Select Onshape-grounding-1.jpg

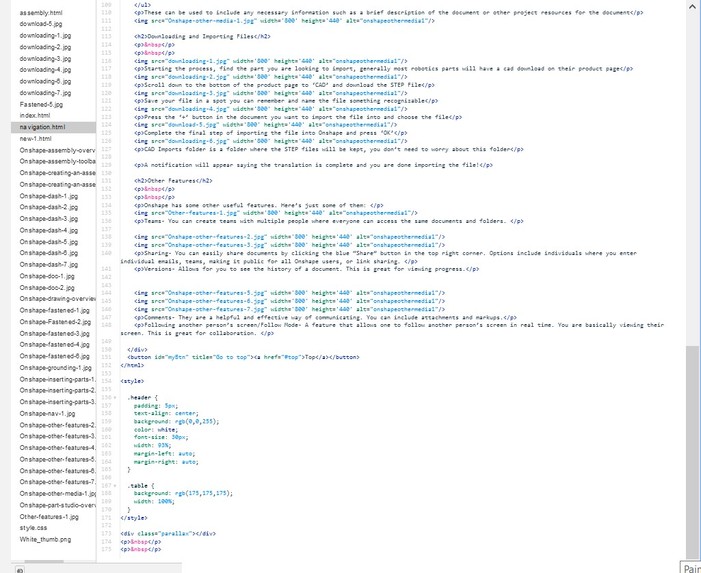[x=55, y=368]
